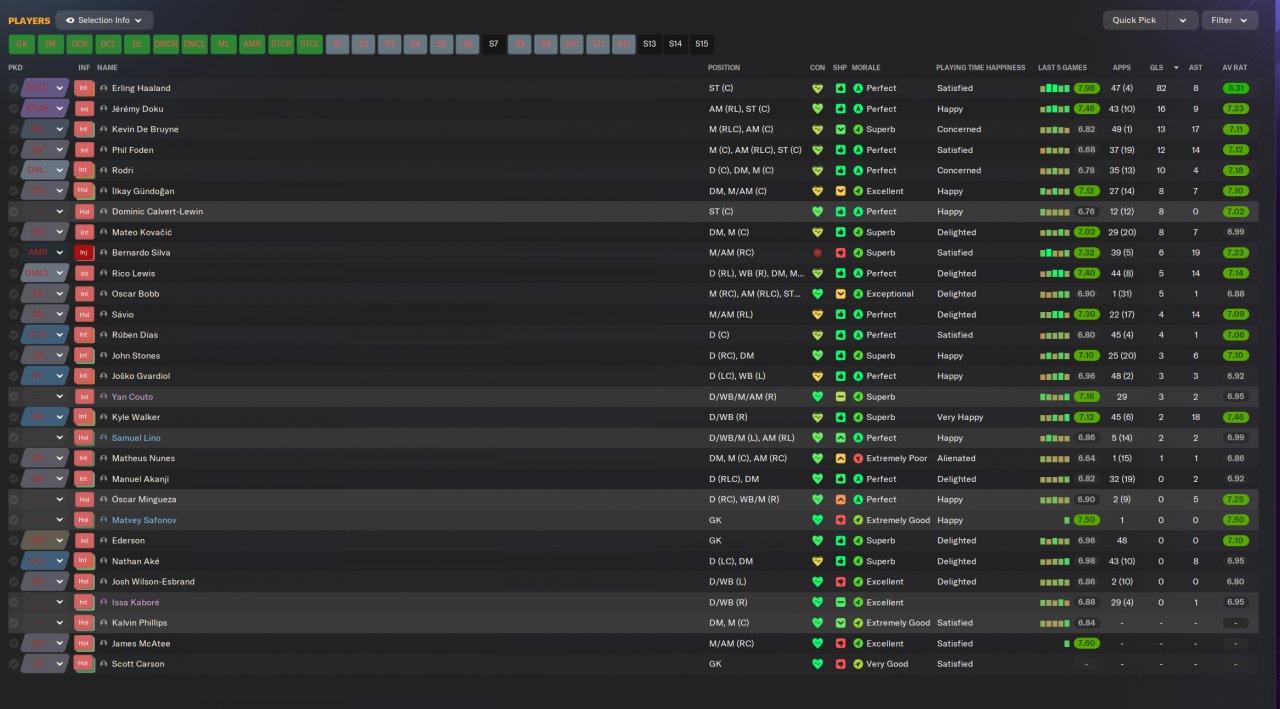This screenshot has height=709, width=1280.
Task: Click Yan Couto's name in purple
Action: (x=132, y=397)
